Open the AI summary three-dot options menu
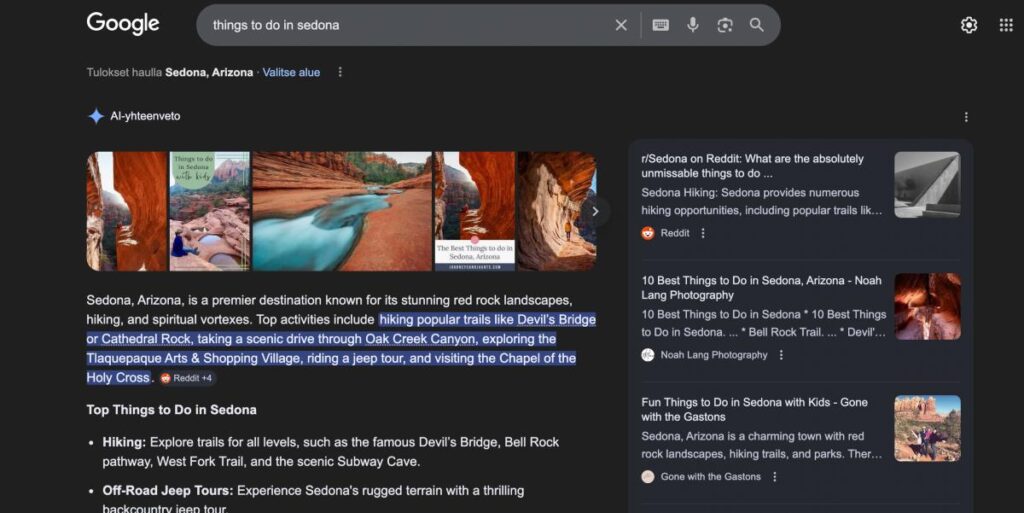Screen dimensions: 1024x513 pyautogui.click(x=966, y=117)
